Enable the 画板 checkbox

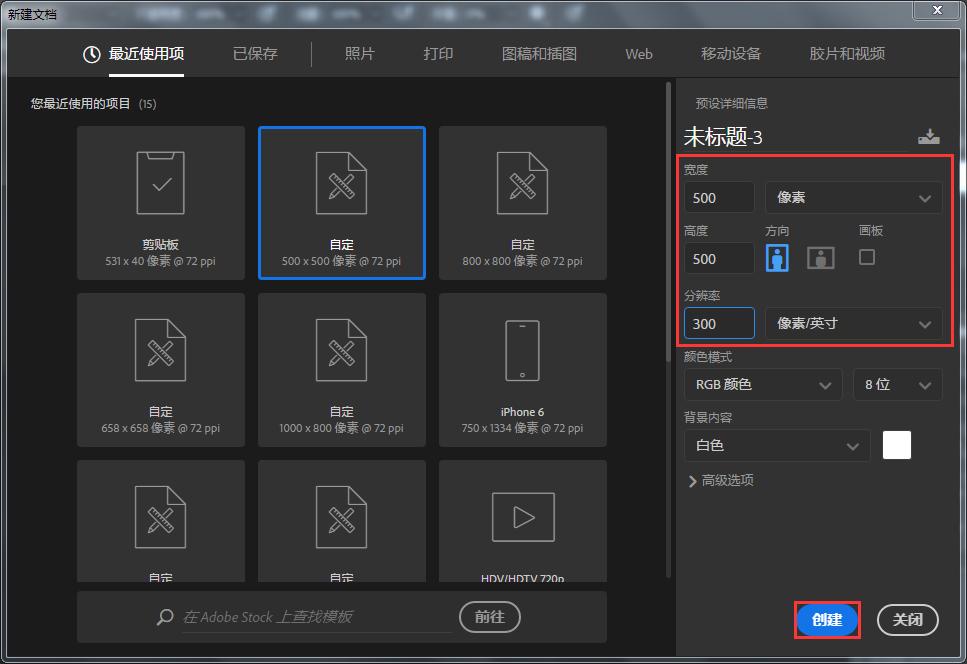coord(866,257)
